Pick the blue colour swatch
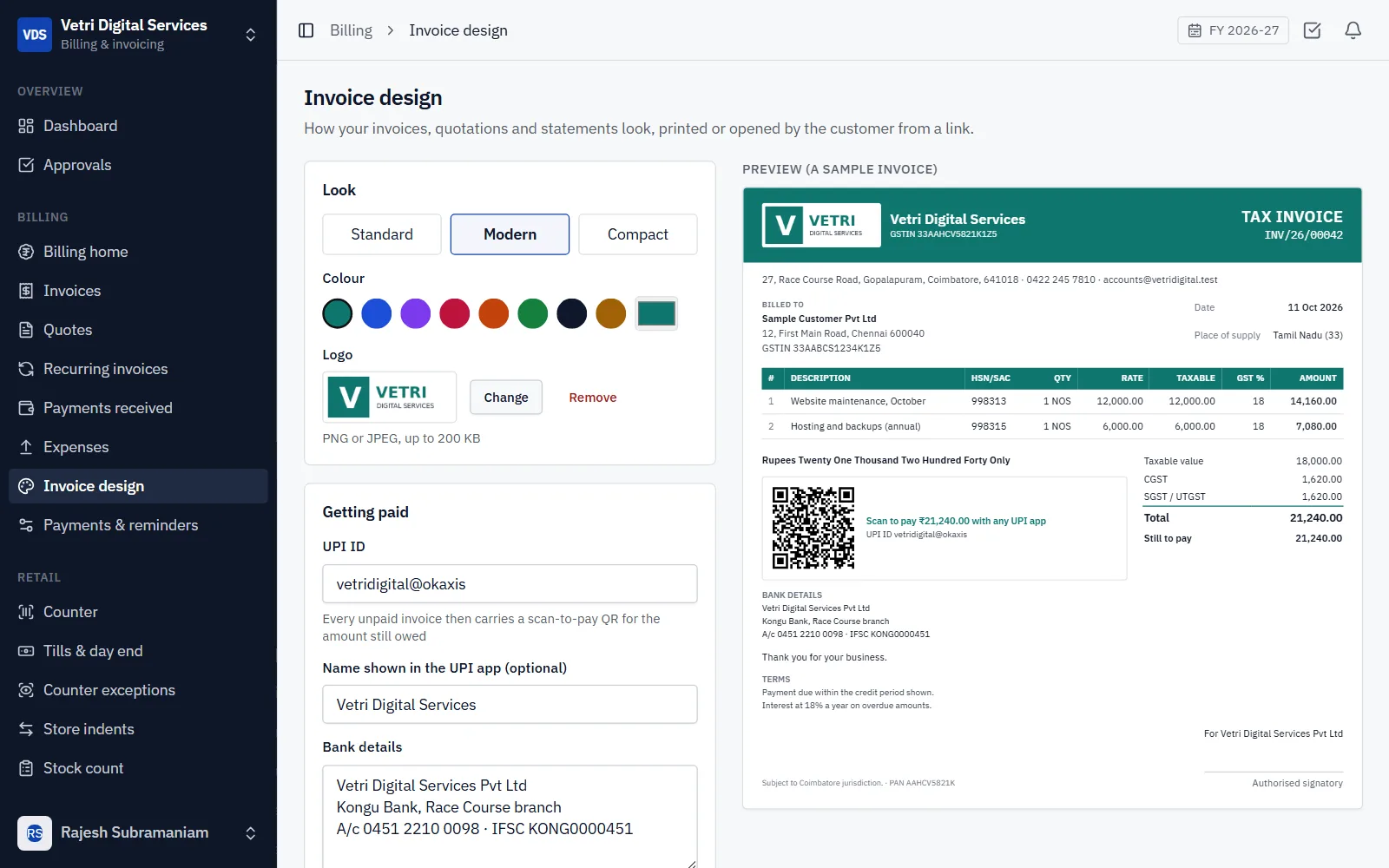 pos(377,313)
